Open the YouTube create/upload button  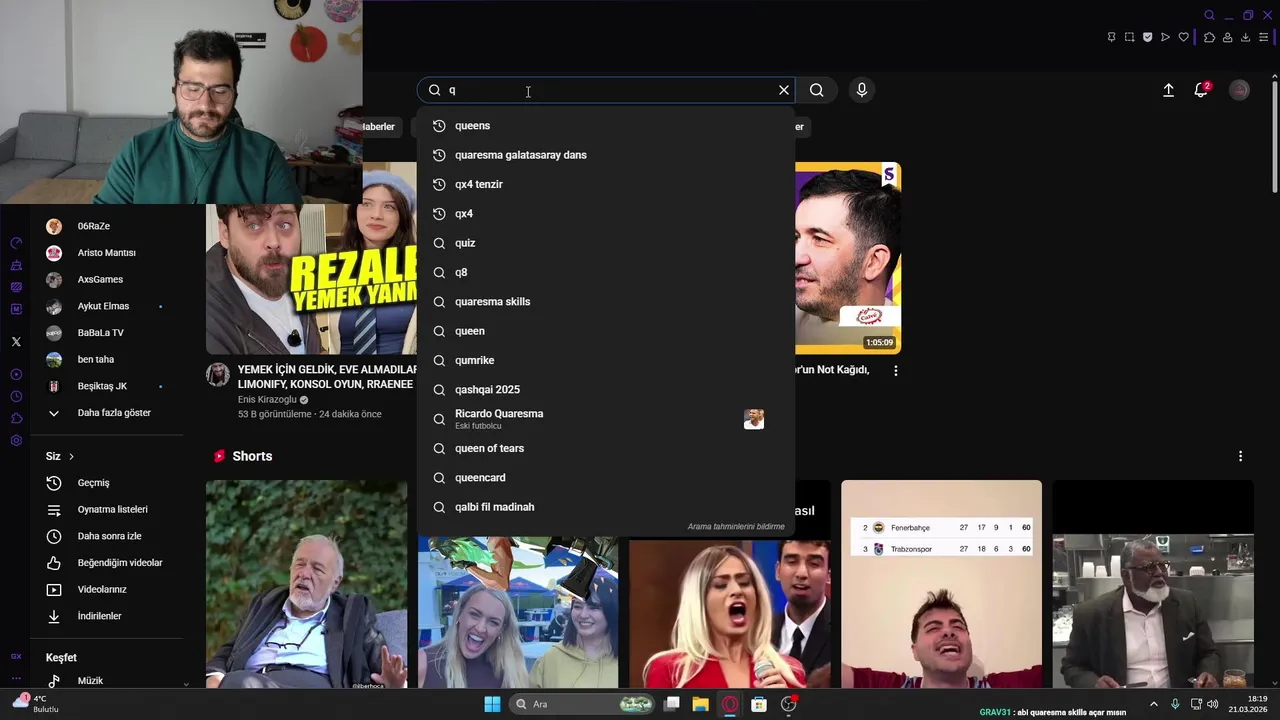[x=1168, y=90]
